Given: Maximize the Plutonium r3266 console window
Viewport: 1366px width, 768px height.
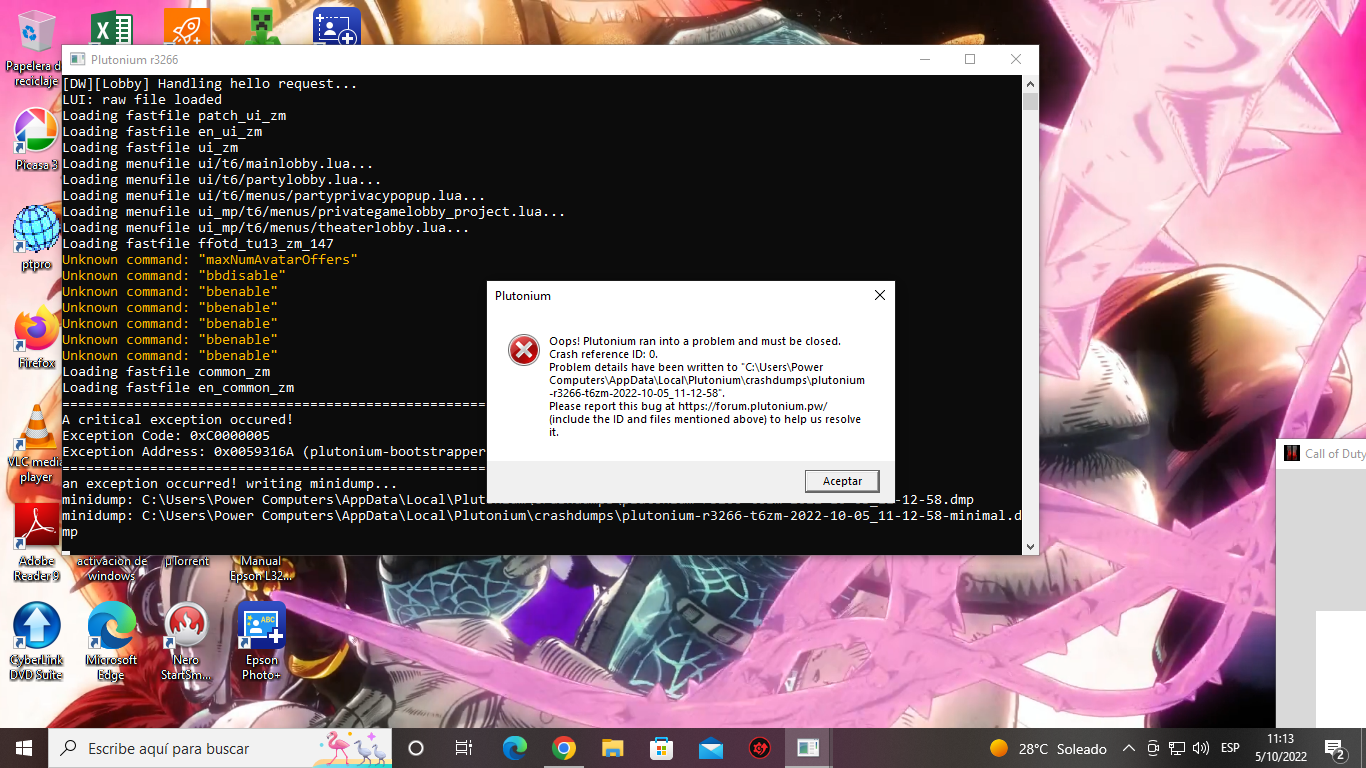Looking at the screenshot, I should coord(969,60).
